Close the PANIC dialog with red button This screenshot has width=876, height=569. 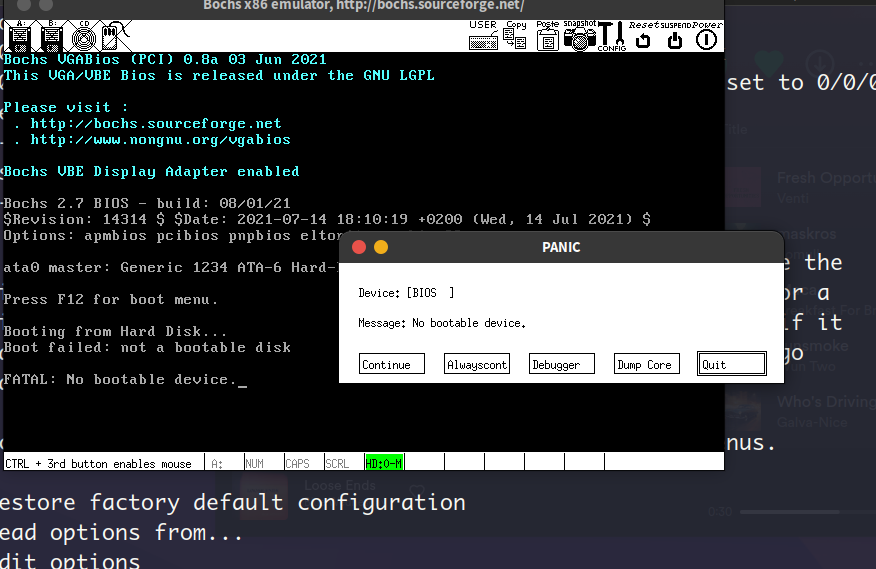pos(359,247)
